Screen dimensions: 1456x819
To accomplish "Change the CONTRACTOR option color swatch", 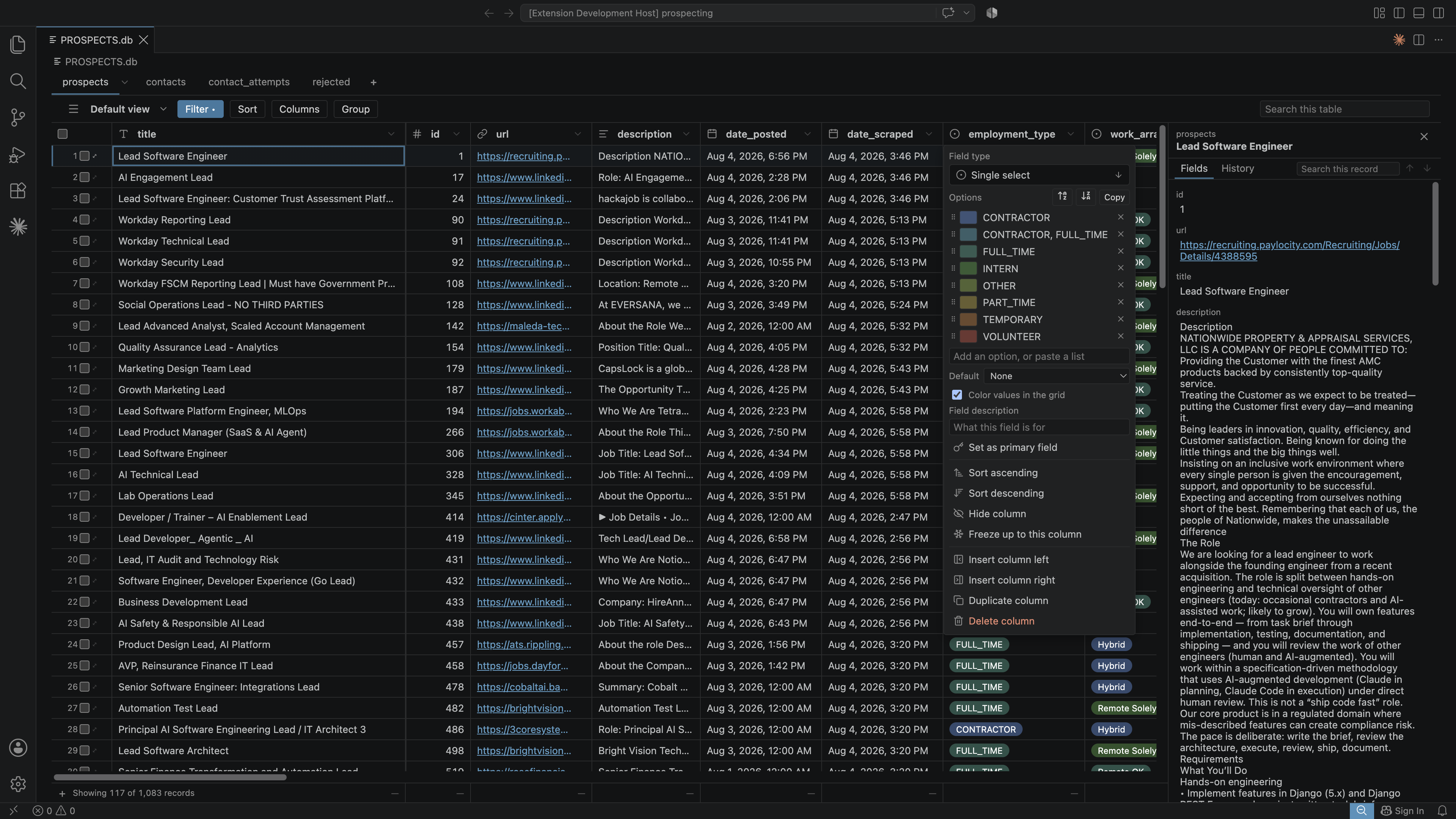I will tap(968, 218).
